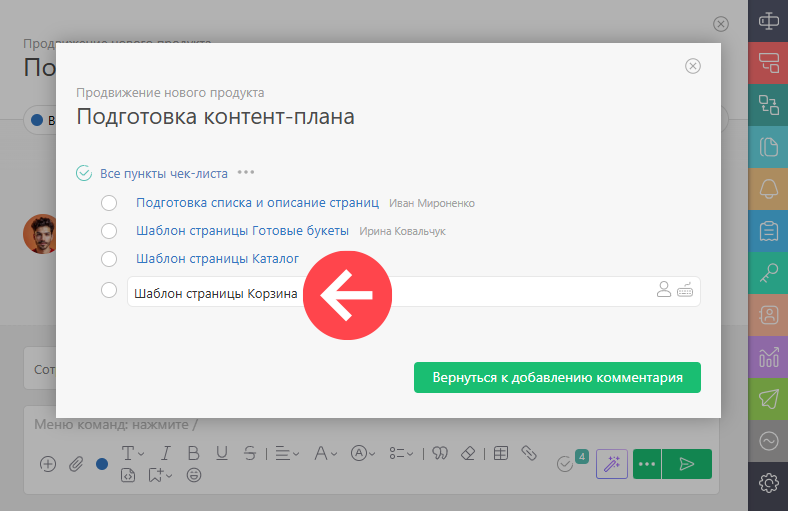
Task: Check the 'Шаблон страницы Корзина' item circle
Action: 109,290
